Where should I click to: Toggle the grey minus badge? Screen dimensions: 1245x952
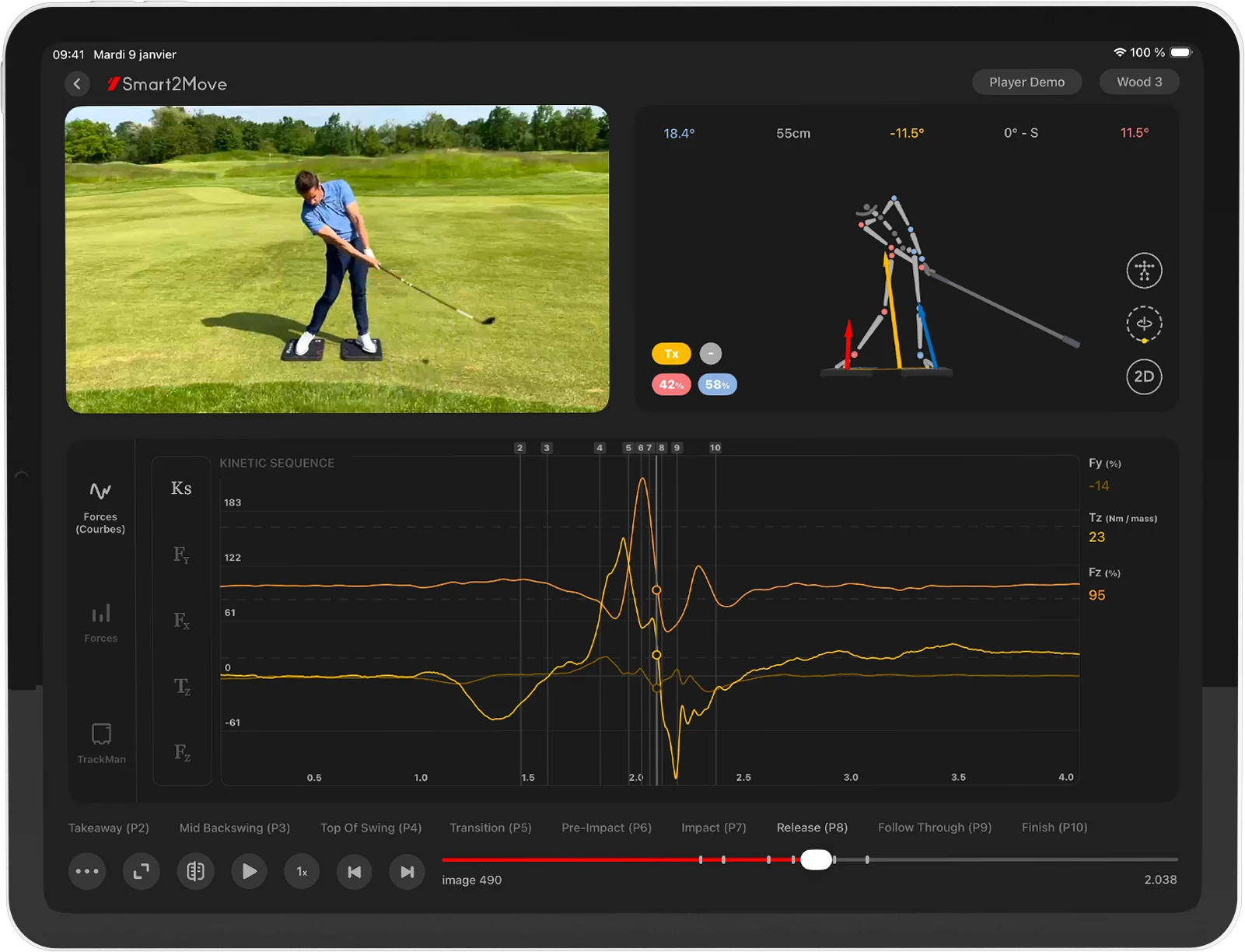(x=710, y=354)
